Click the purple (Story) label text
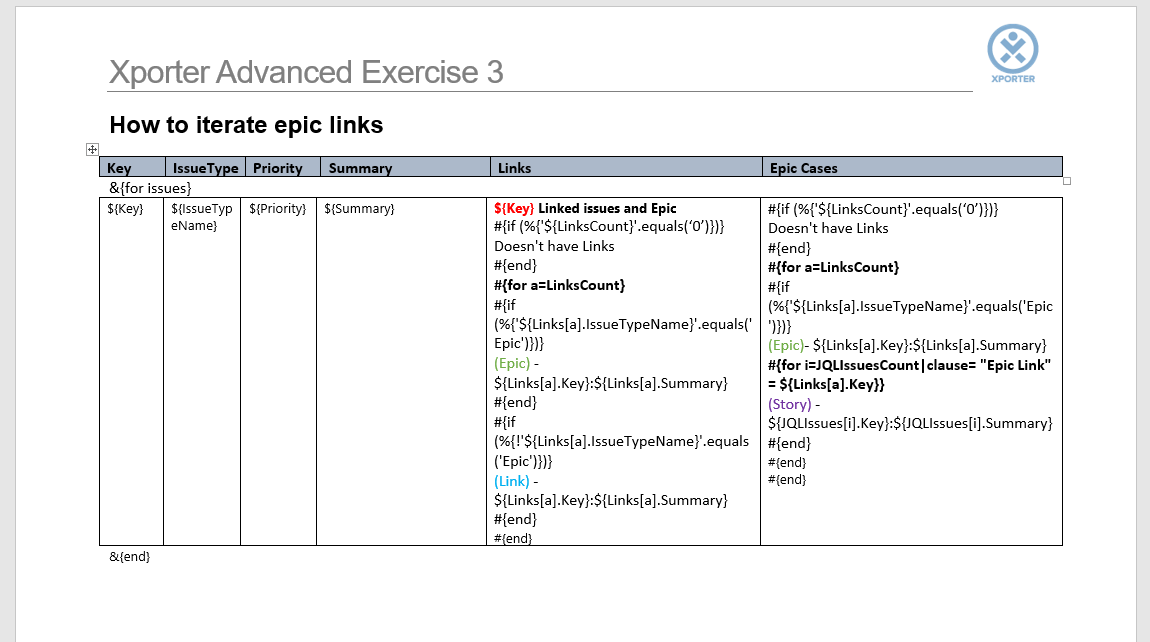The height and width of the screenshot is (642, 1150). (789, 404)
